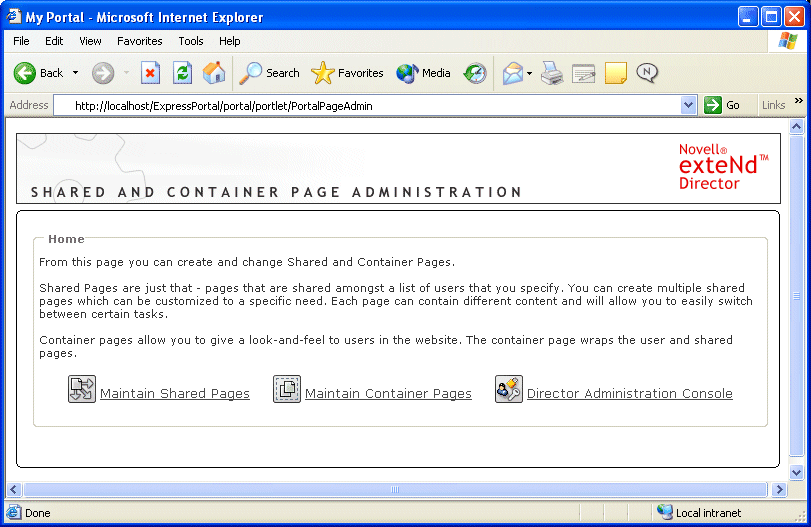Open the File menu
811x527 pixels.
(x=21, y=41)
